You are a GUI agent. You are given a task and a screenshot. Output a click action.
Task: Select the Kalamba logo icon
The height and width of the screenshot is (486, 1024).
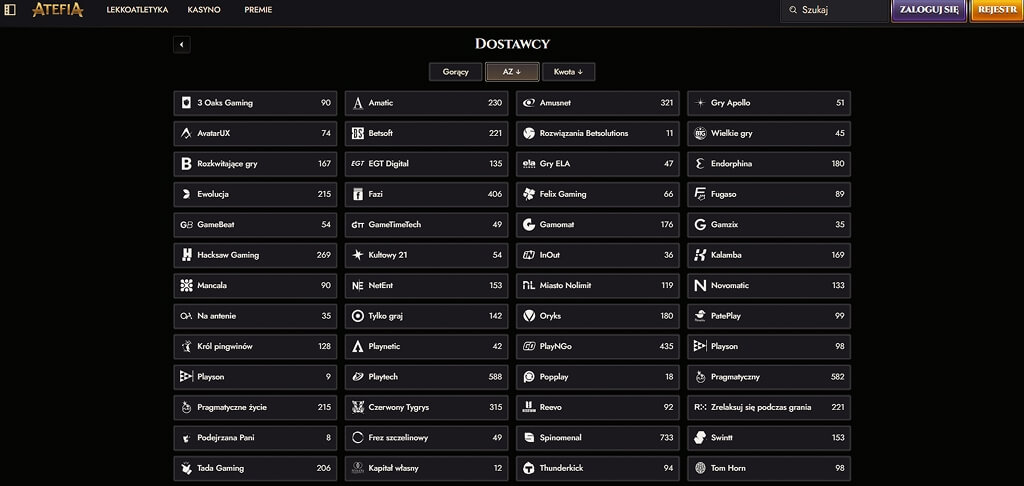[x=700, y=255]
